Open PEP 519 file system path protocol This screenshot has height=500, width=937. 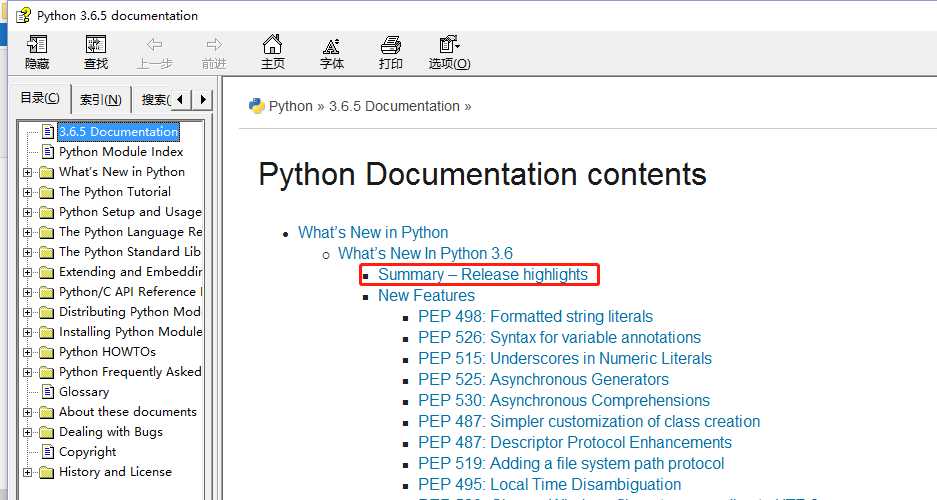[571, 463]
